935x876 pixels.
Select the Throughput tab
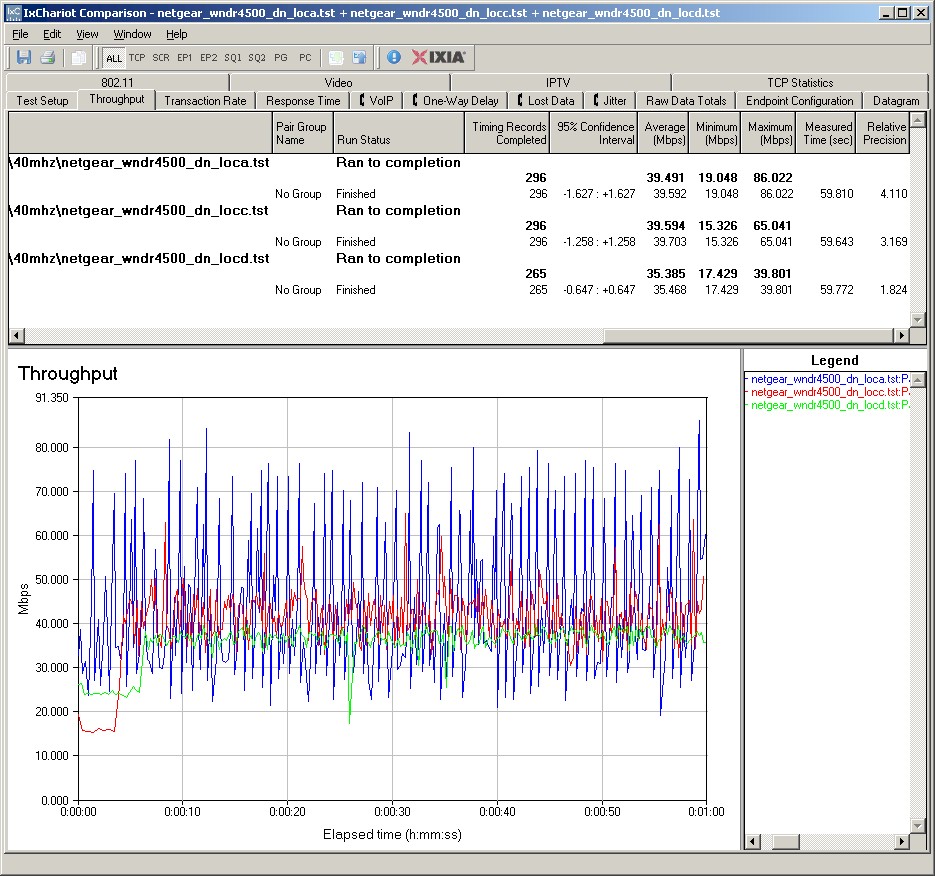point(117,99)
